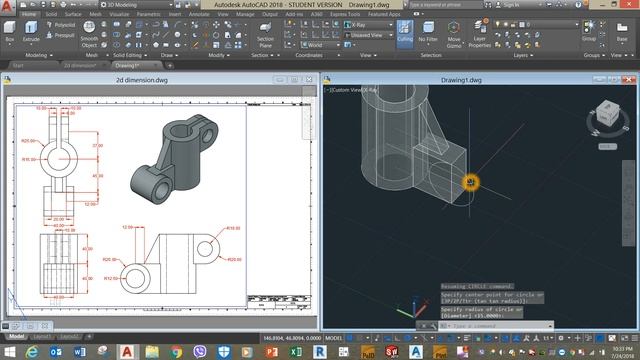Viewport: 640px width, 360px height.
Task: Expand the Groups panel
Action: pos(594,55)
